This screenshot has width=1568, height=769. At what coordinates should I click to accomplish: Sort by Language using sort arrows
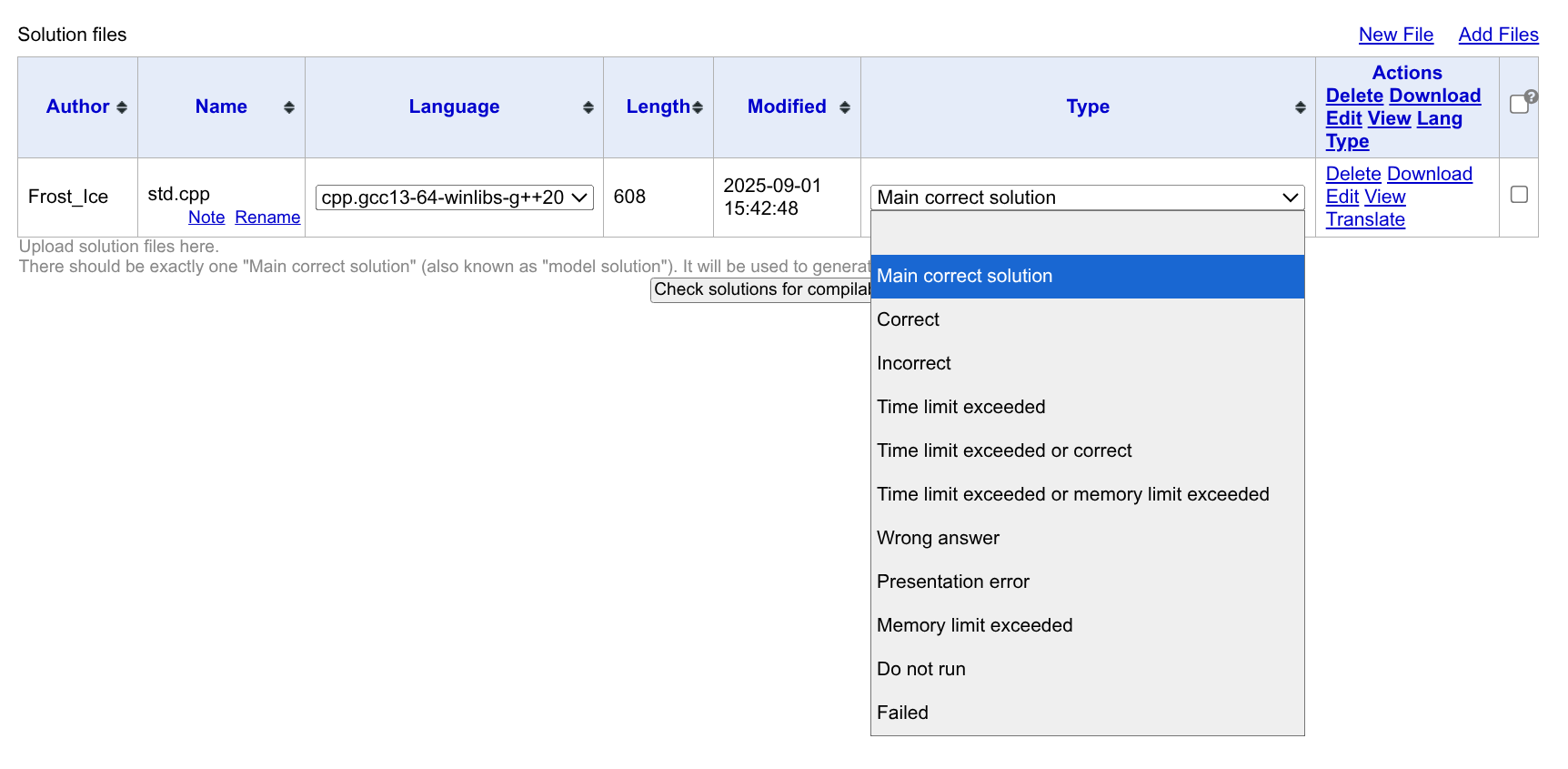[x=588, y=107]
